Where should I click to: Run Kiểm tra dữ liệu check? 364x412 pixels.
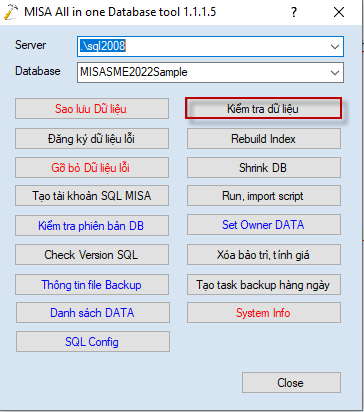(264, 108)
